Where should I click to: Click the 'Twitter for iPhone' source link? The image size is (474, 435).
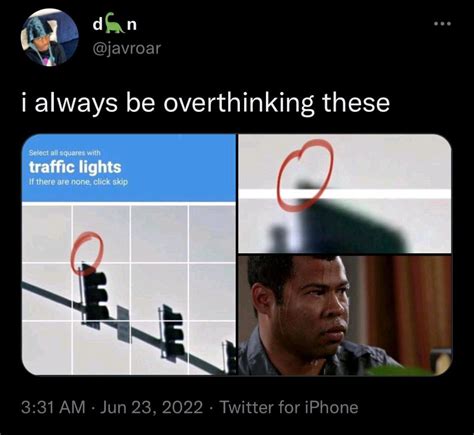(289, 407)
